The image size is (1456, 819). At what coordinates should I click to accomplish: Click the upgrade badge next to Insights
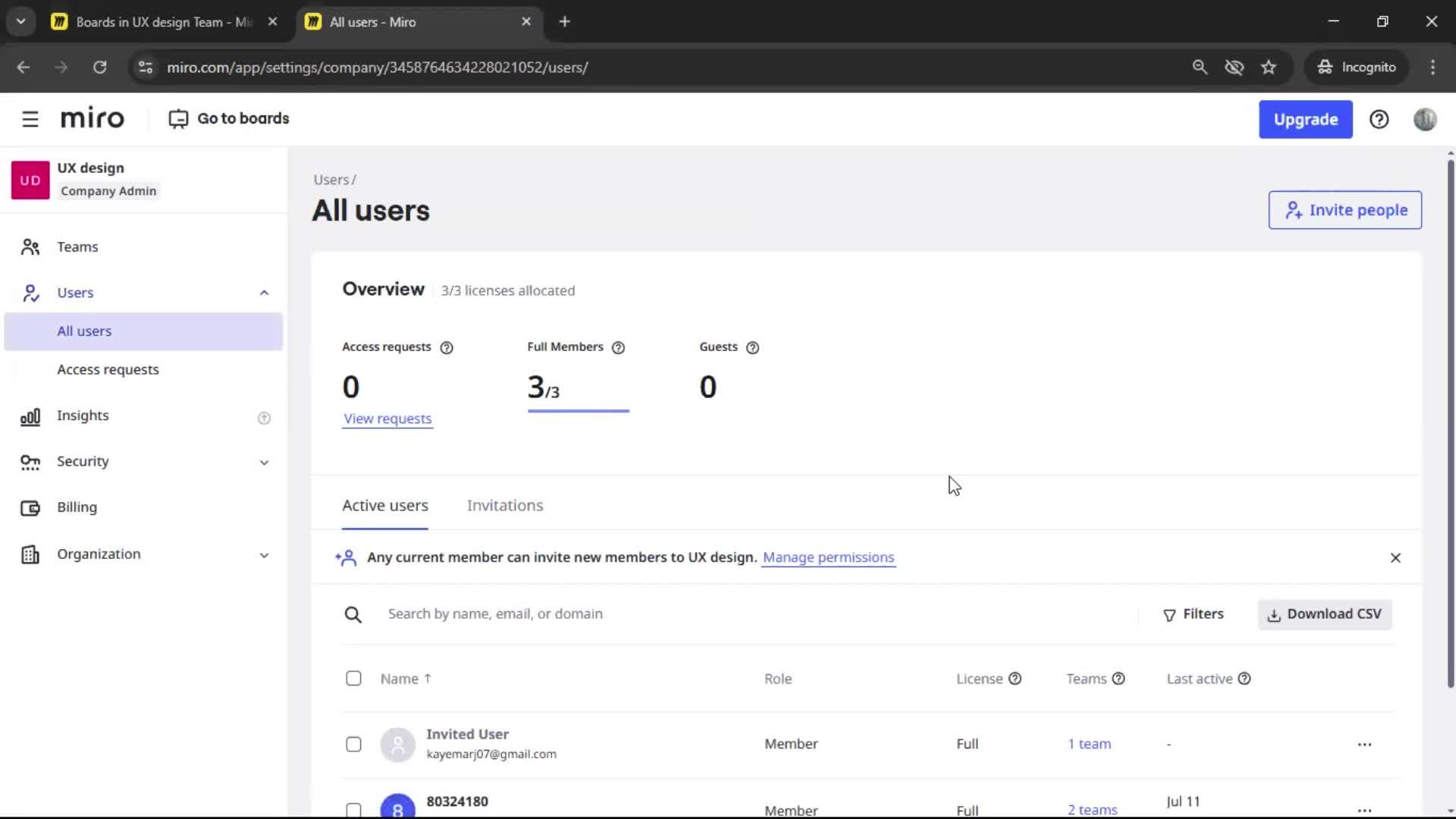264,418
